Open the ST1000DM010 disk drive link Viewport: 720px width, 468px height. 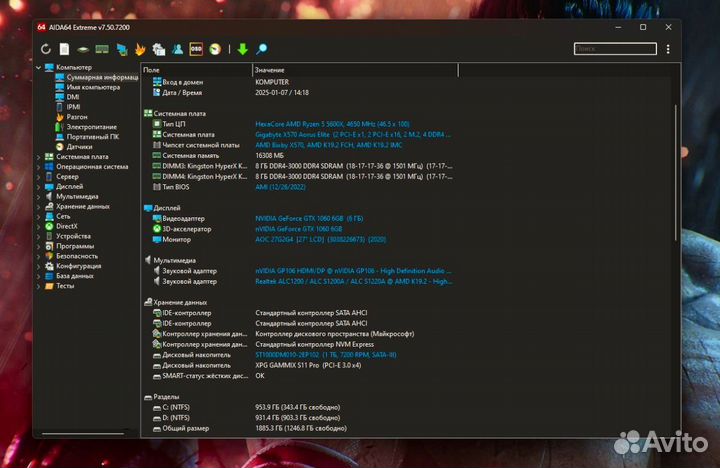point(326,355)
